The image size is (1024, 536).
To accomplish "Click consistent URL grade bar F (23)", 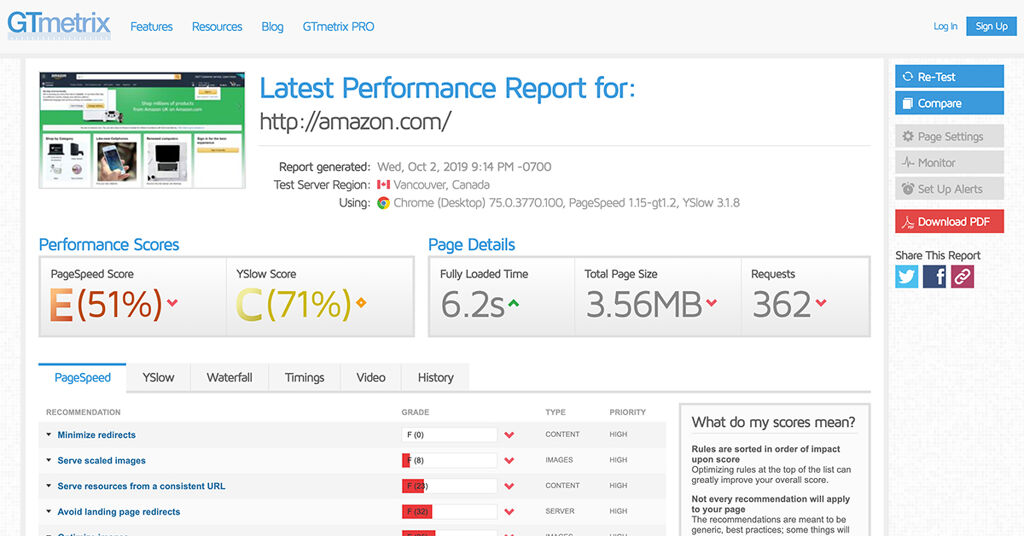I will coord(449,486).
